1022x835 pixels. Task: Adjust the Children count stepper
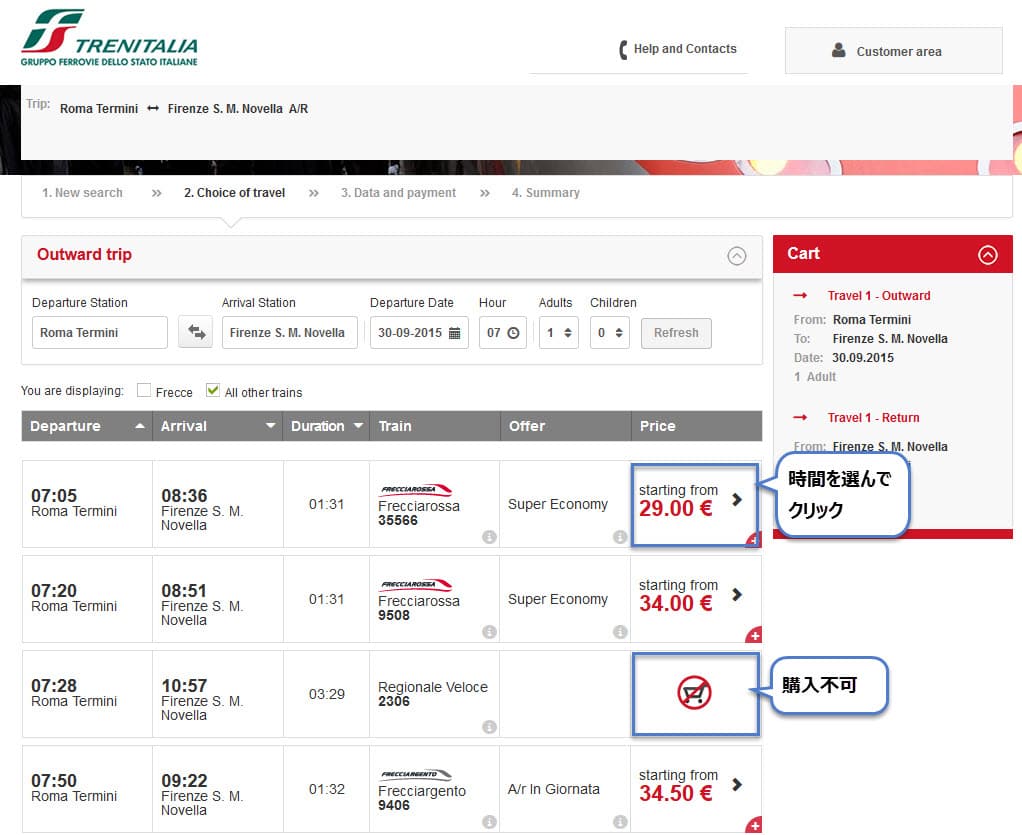tap(619, 333)
